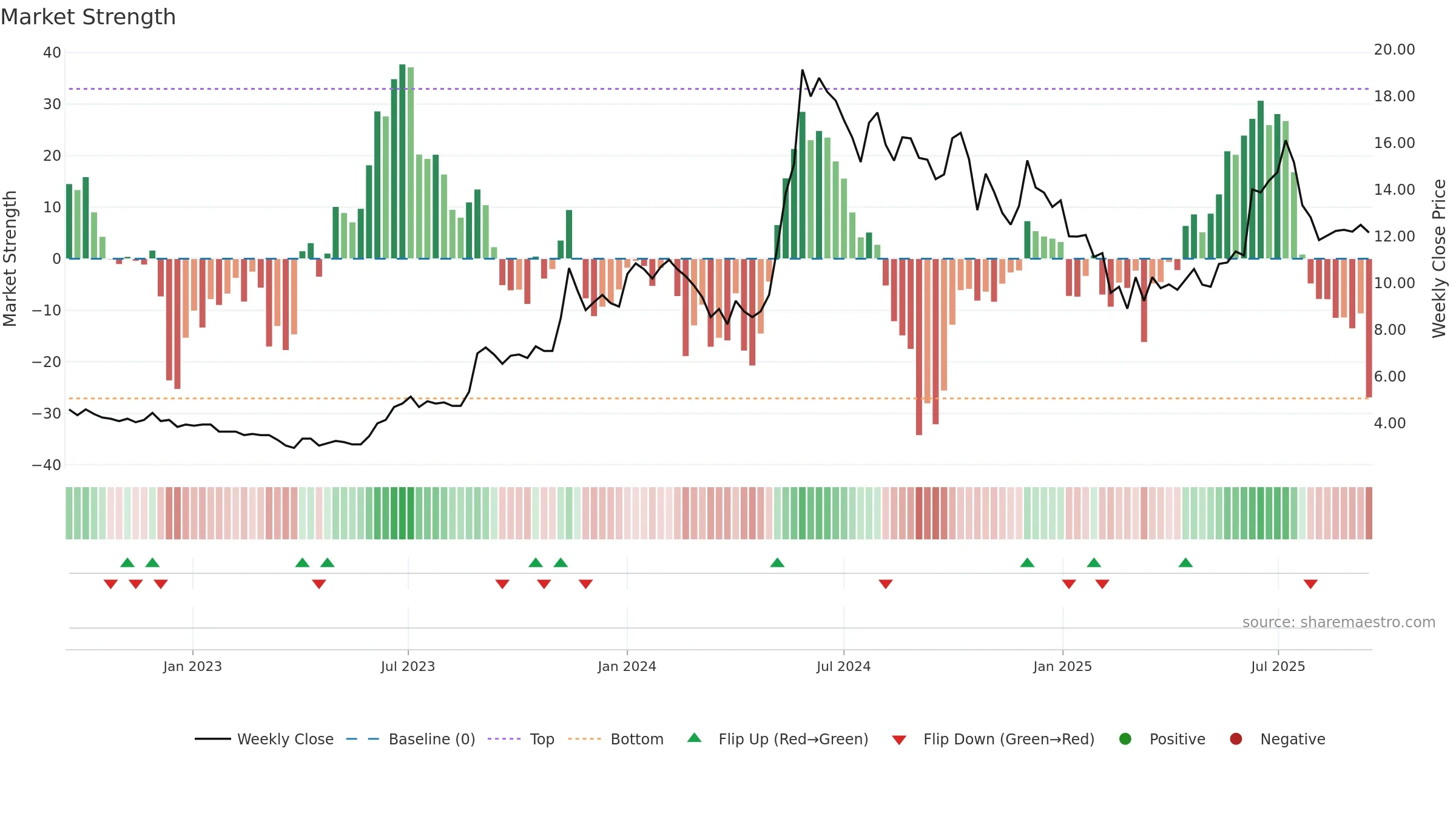
Task: Click the deepest red bar after Jul 2024
Action: pyautogui.click(x=919, y=347)
